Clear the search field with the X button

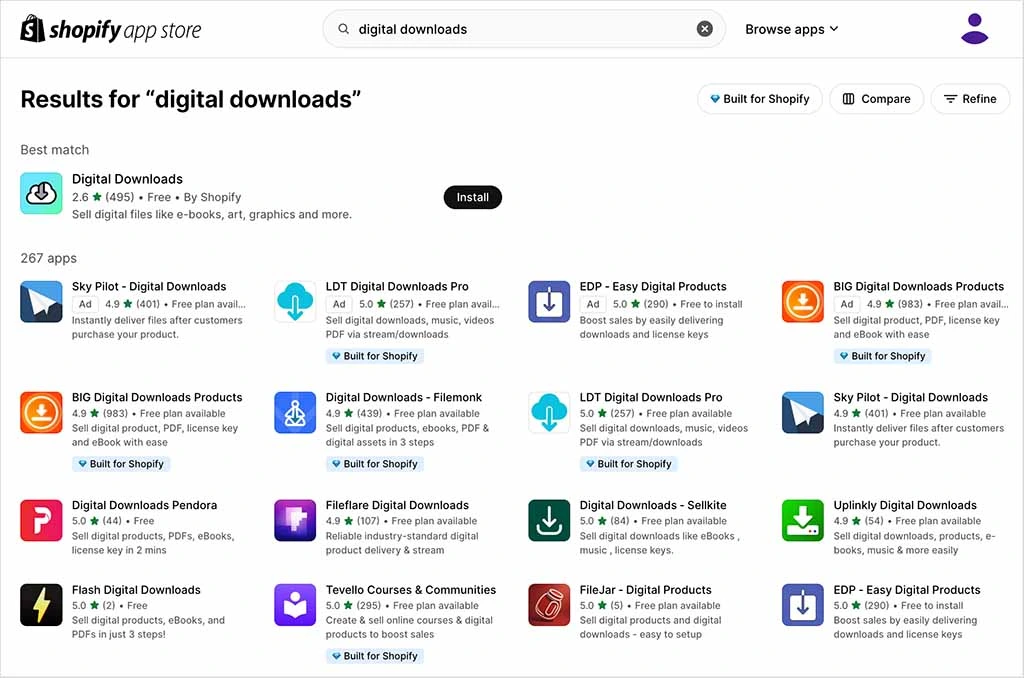pos(704,29)
